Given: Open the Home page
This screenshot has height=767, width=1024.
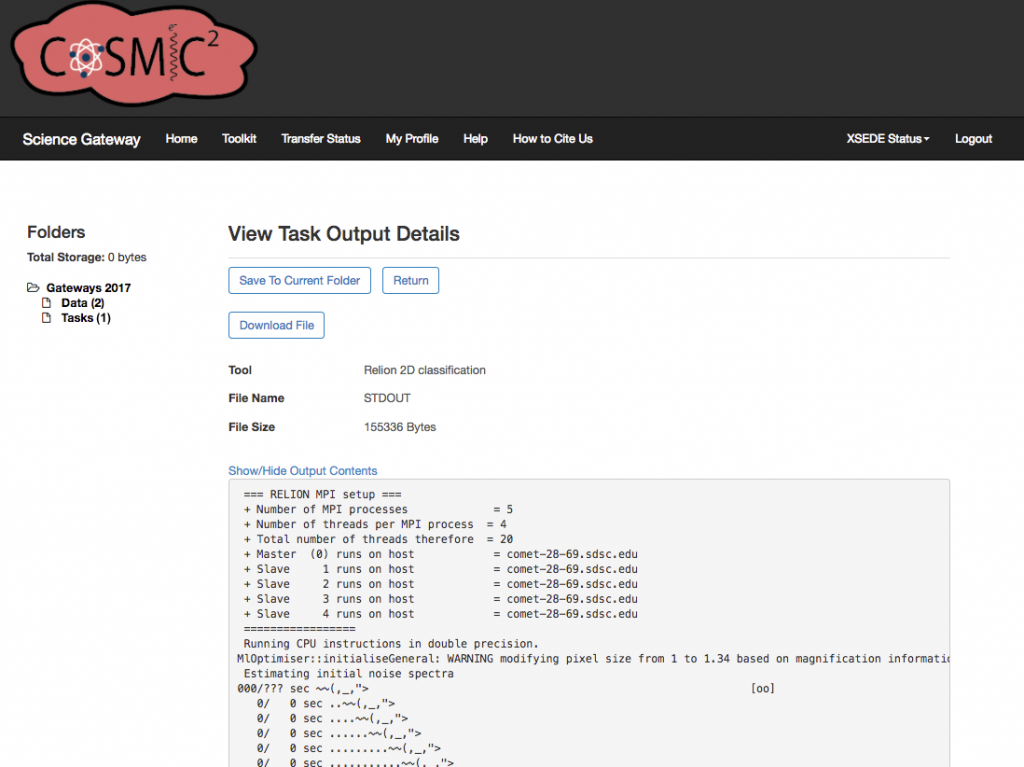Looking at the screenshot, I should pos(181,139).
